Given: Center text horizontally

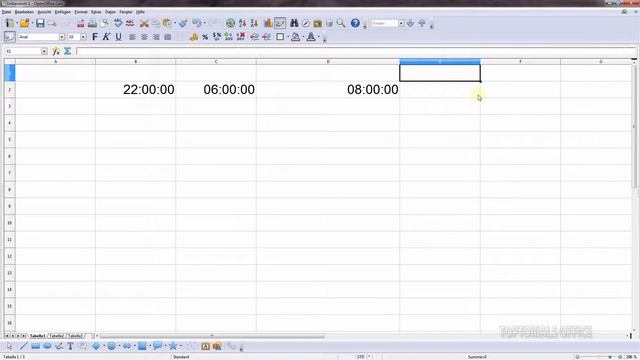Looking at the screenshot, I should pyautogui.click(x=144, y=37).
